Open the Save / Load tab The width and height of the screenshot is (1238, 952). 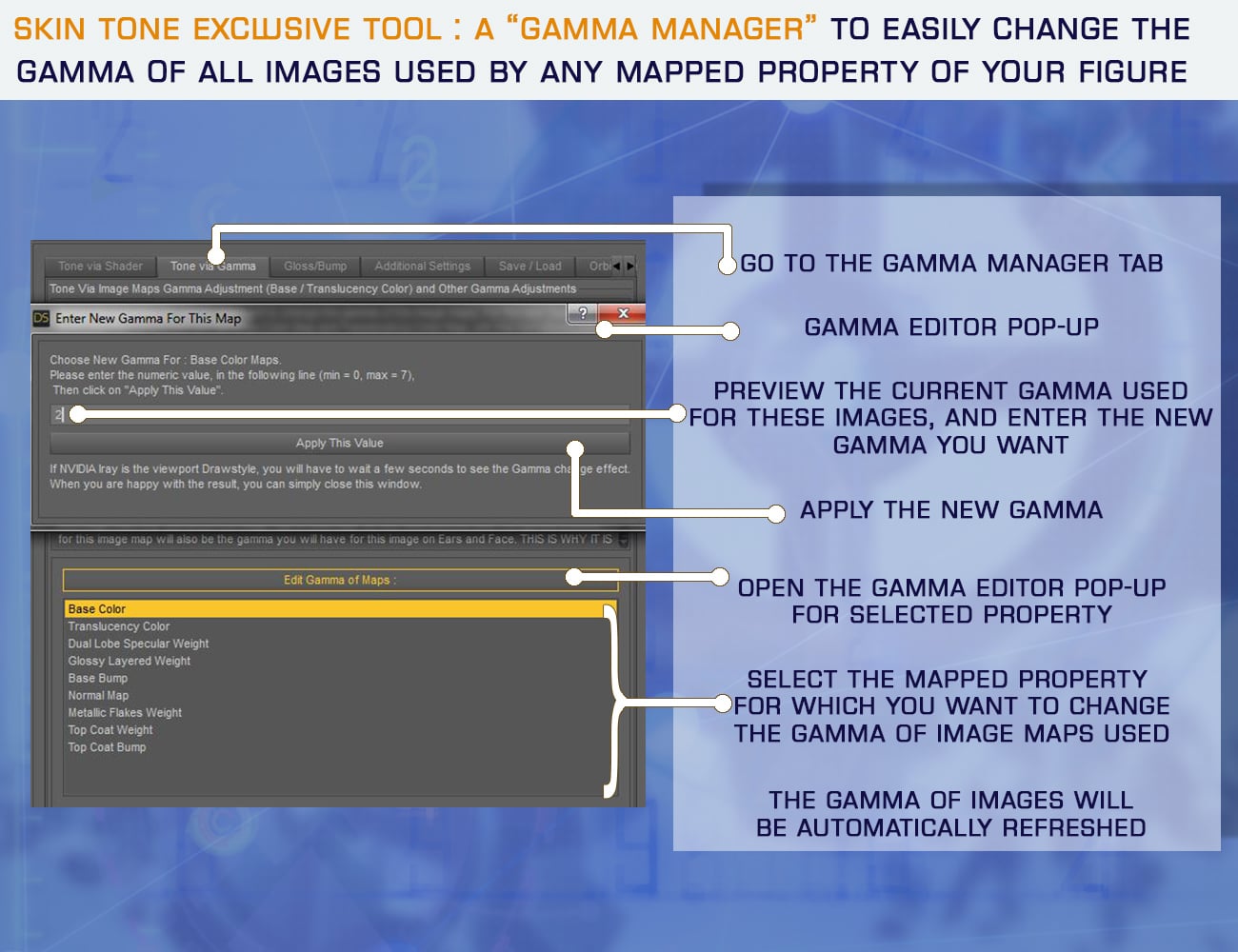(x=529, y=267)
